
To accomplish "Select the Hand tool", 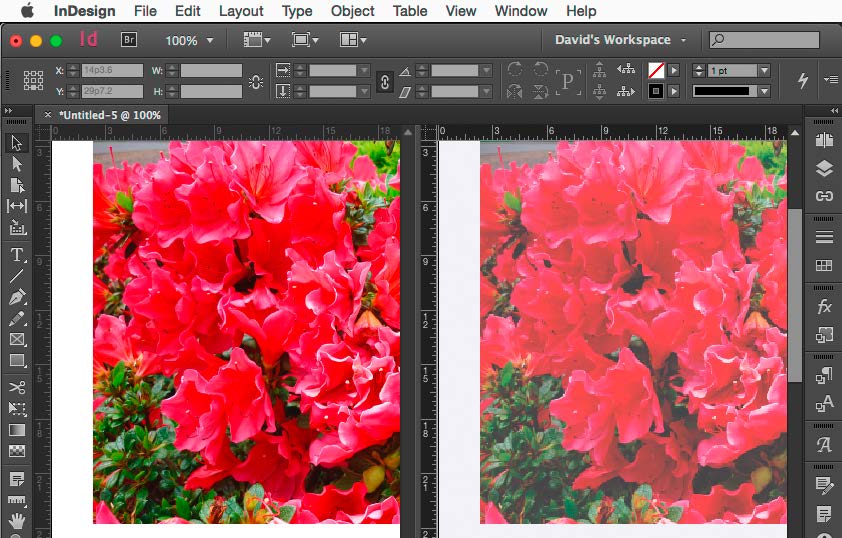I will 17,520.
